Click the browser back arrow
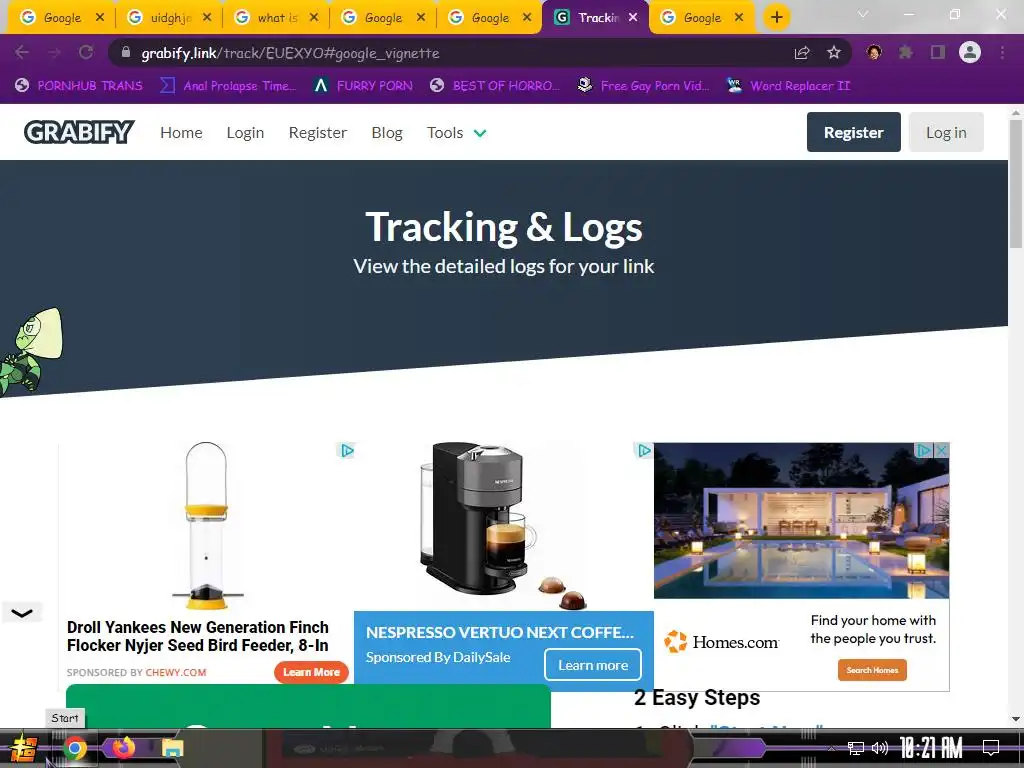This screenshot has height=768, width=1024. pyautogui.click(x=22, y=52)
